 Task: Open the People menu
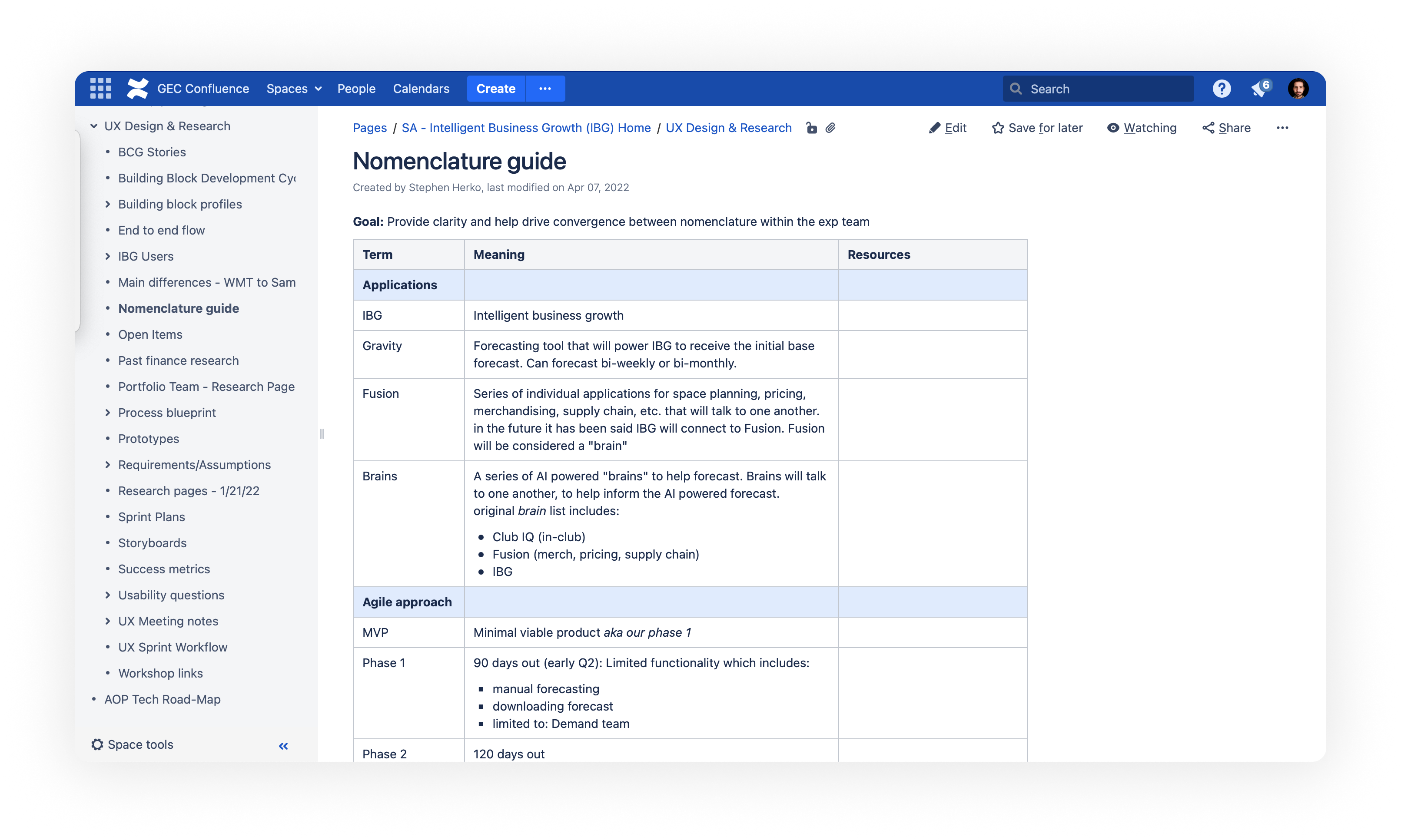click(x=356, y=88)
